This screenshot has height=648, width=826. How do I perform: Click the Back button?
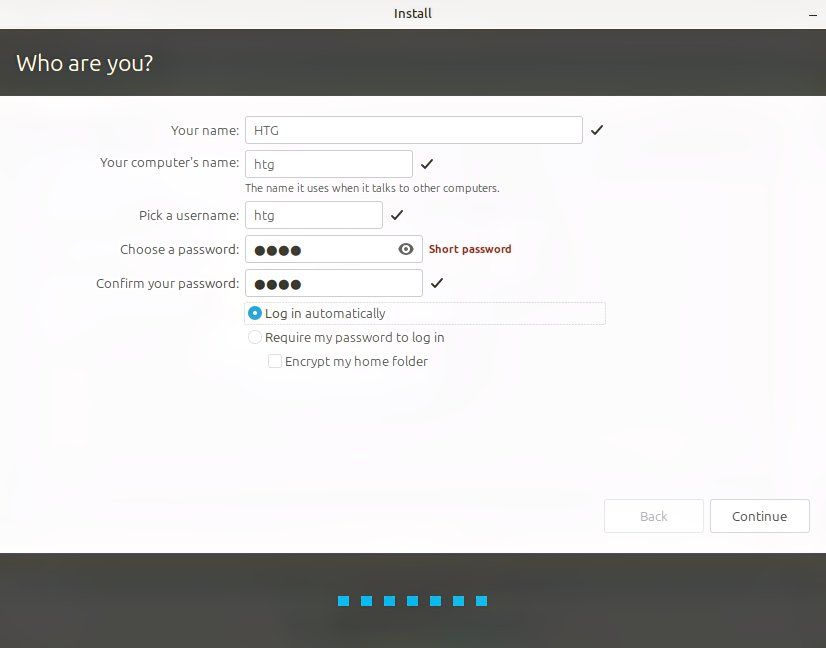(653, 516)
